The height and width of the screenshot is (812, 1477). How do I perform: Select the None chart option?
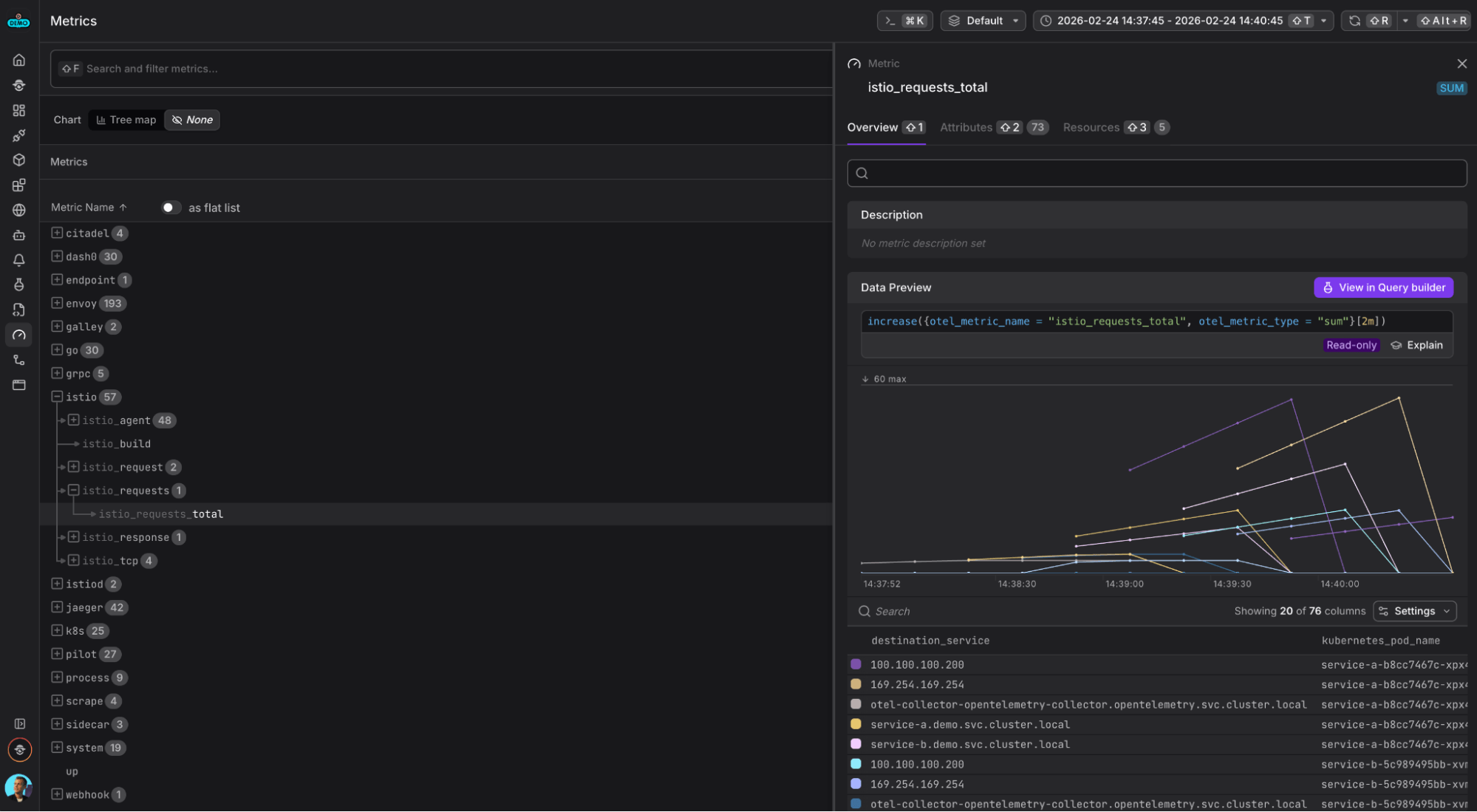point(192,120)
